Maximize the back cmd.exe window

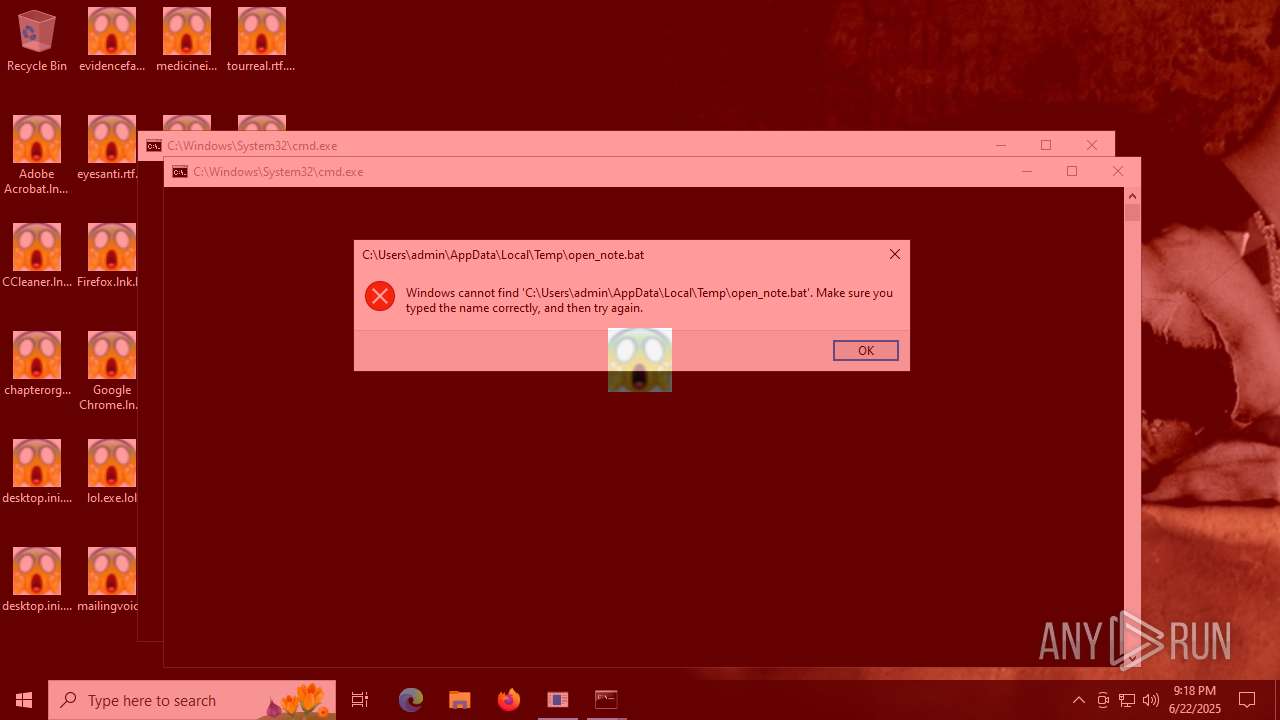tap(1046, 145)
